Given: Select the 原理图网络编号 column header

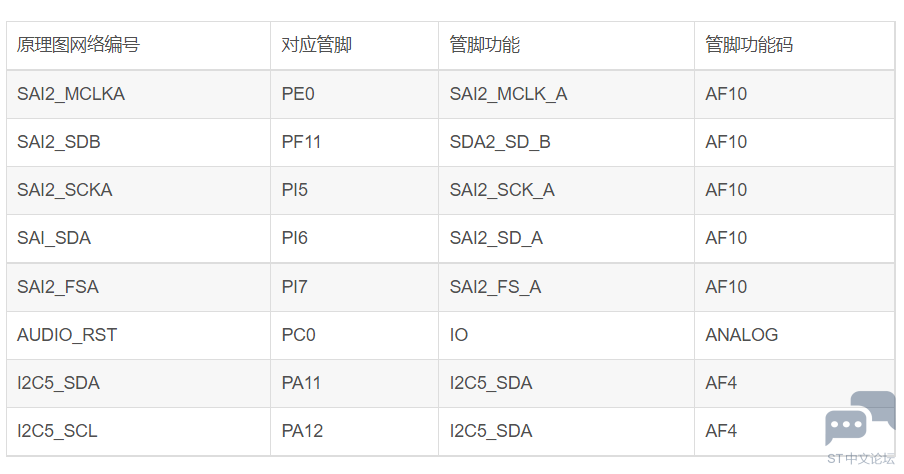Looking at the screenshot, I should point(138,46).
